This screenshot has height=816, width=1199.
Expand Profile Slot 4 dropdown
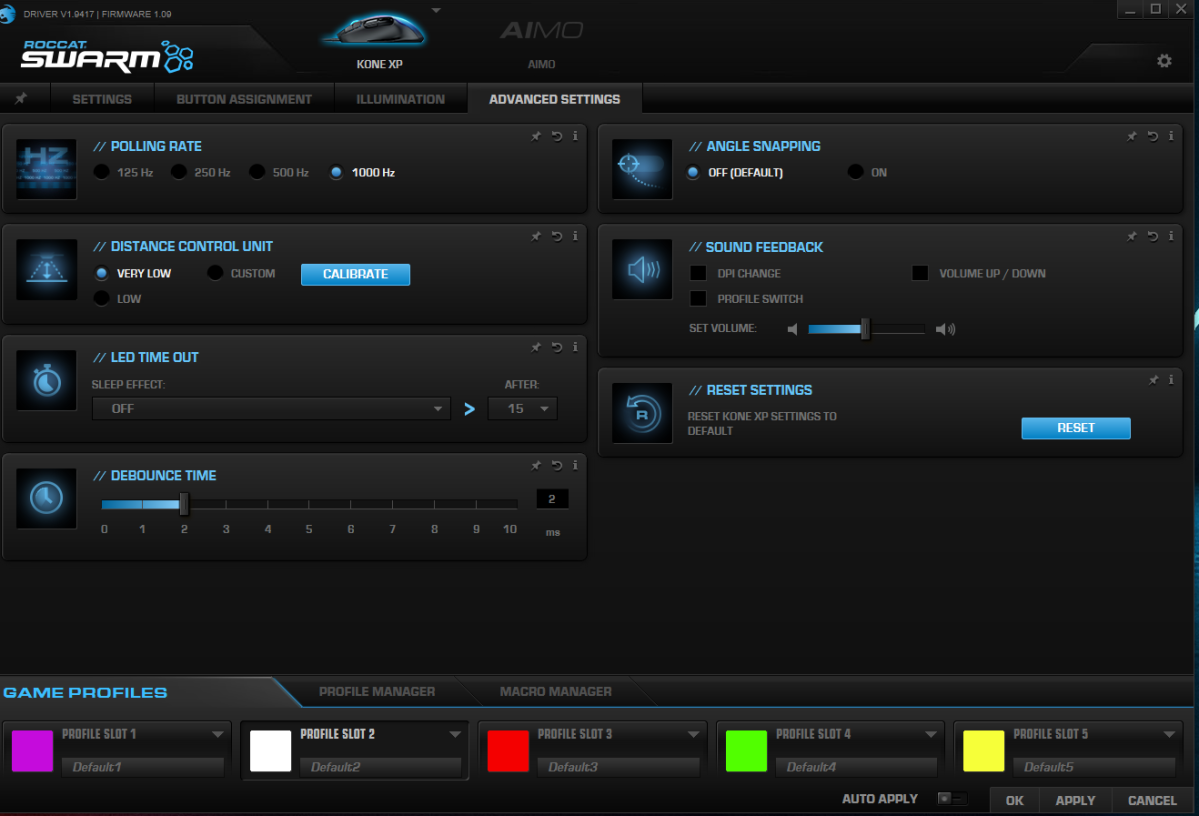(x=931, y=734)
